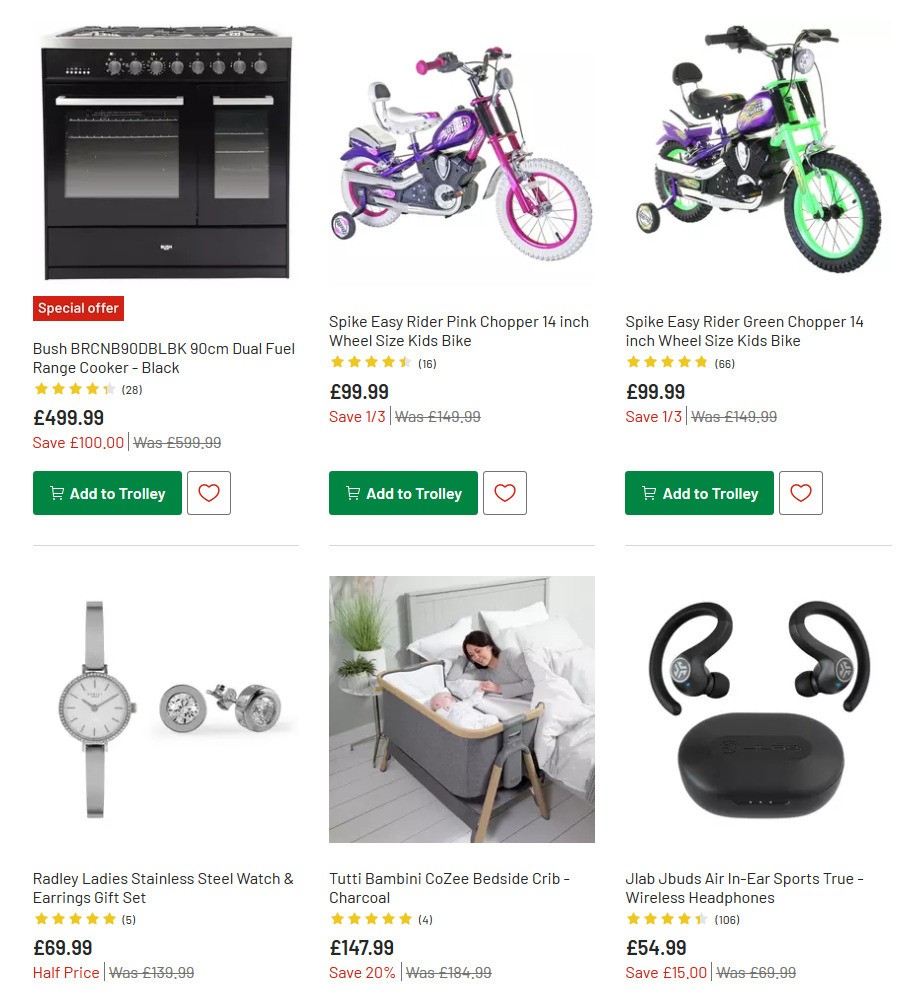This screenshot has height=994, width=906.
Task: Click the star rating for Radley watch set
Action: pyautogui.click(x=69, y=919)
